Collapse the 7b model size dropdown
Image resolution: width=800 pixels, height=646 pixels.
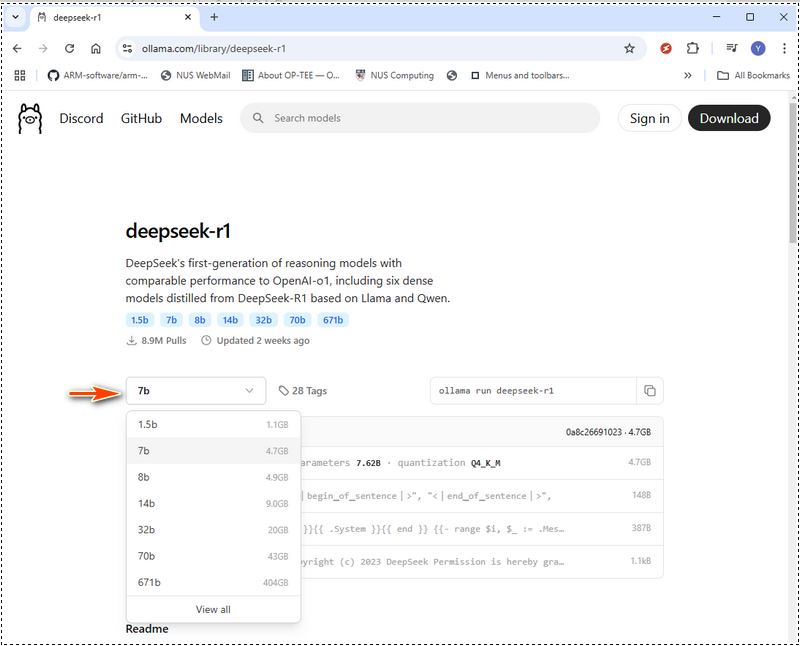196,391
